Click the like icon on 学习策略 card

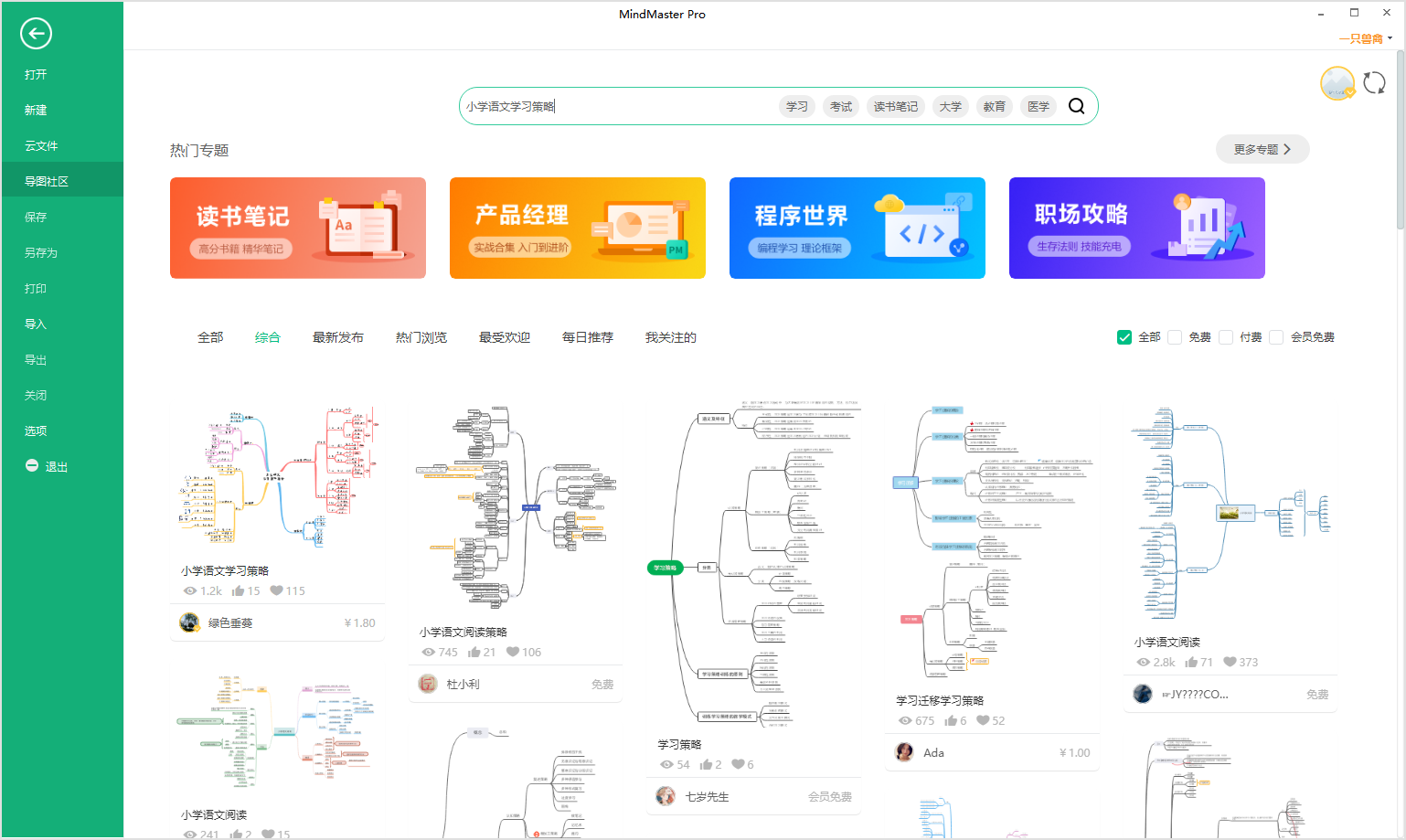tap(706, 765)
